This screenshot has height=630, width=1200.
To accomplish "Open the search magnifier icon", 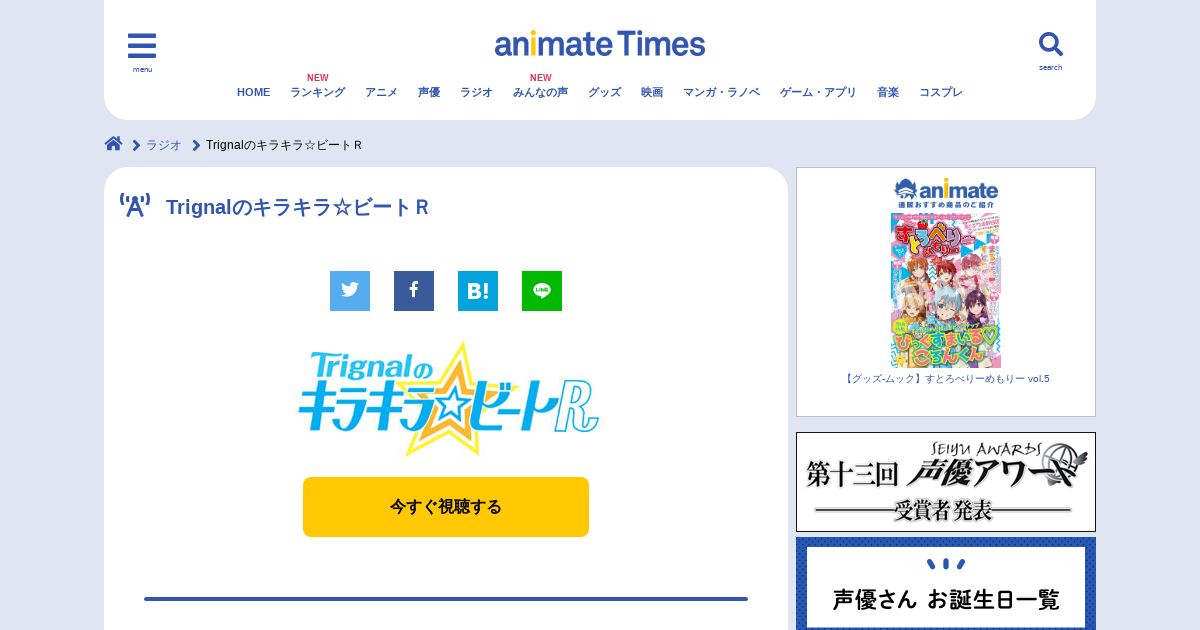I will 1051,44.
